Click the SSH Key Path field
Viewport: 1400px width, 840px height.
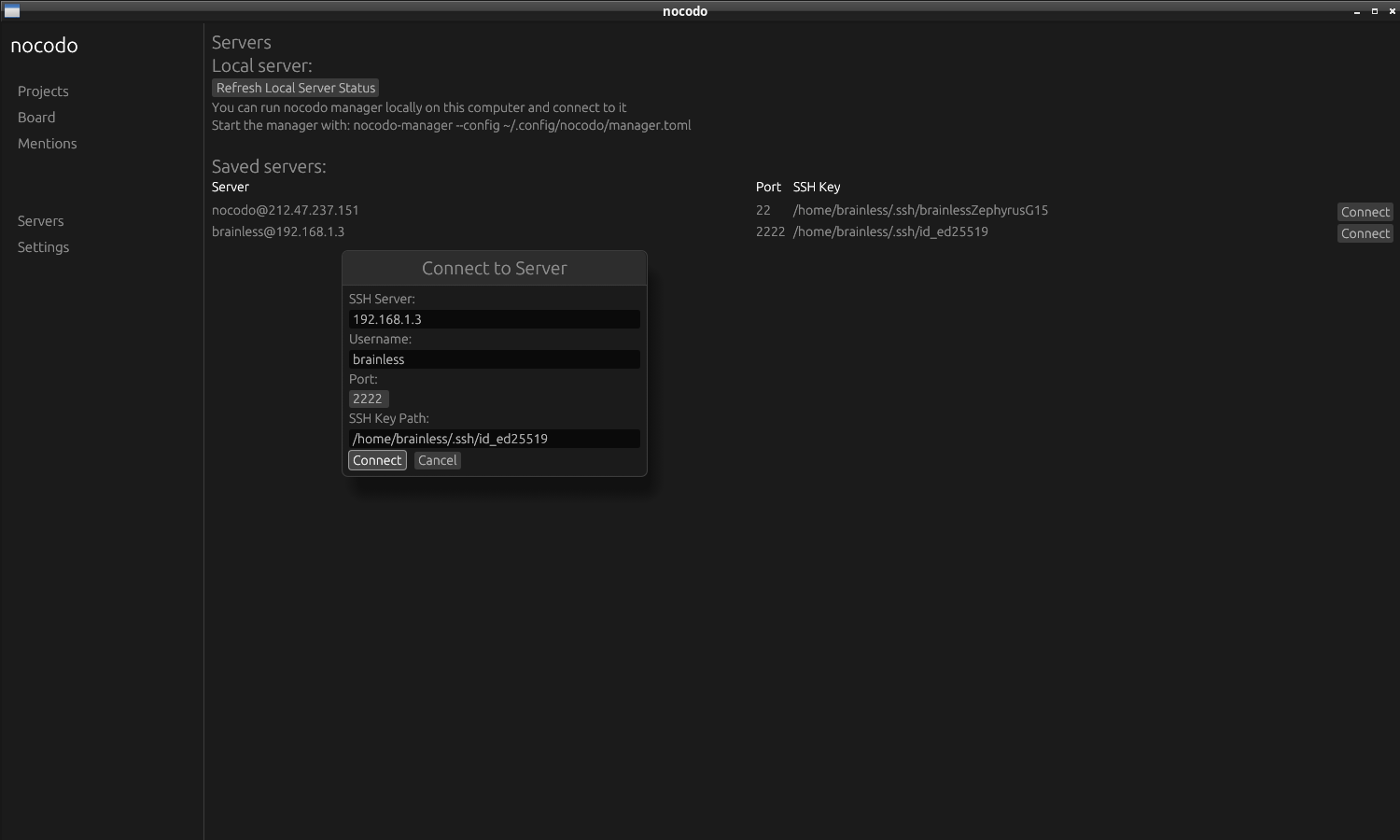click(494, 439)
